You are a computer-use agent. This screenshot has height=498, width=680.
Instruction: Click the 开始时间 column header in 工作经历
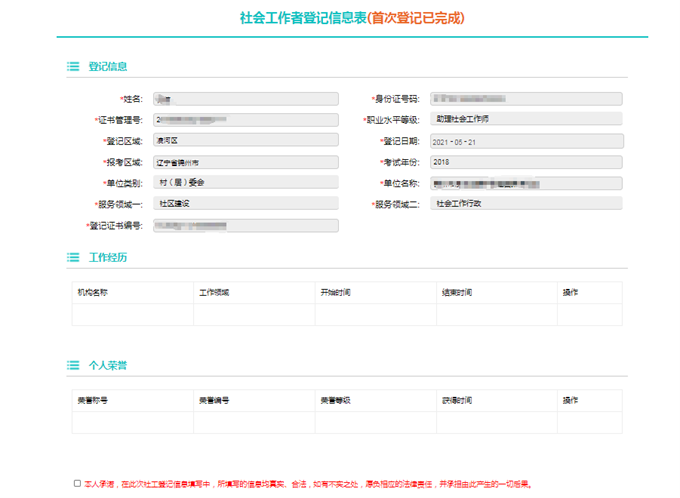336,293
